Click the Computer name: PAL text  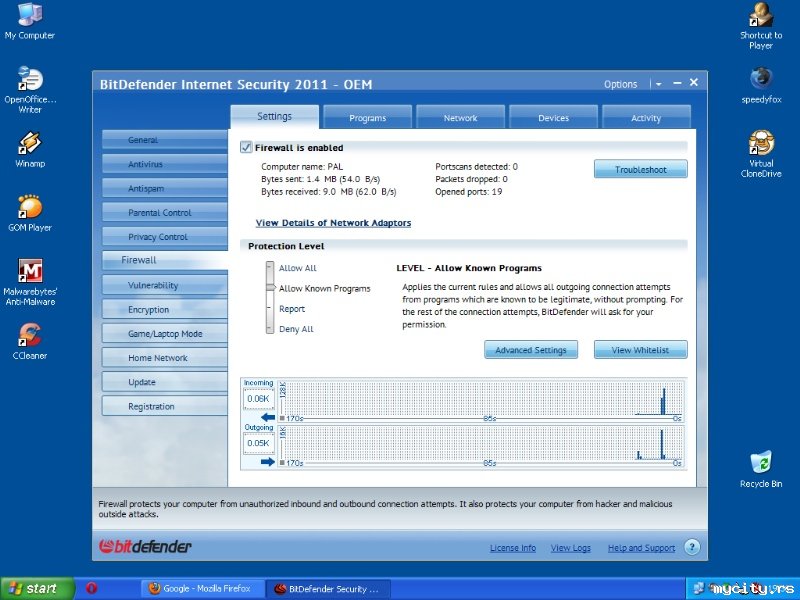point(302,167)
